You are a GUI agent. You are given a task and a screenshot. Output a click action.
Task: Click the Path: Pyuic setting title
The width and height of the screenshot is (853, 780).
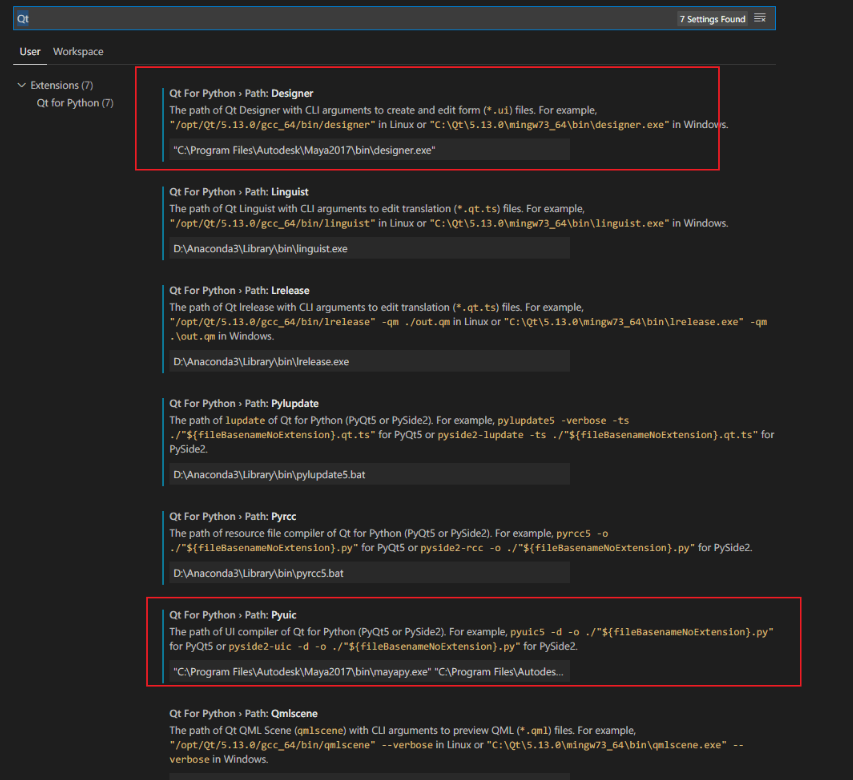[233, 615]
